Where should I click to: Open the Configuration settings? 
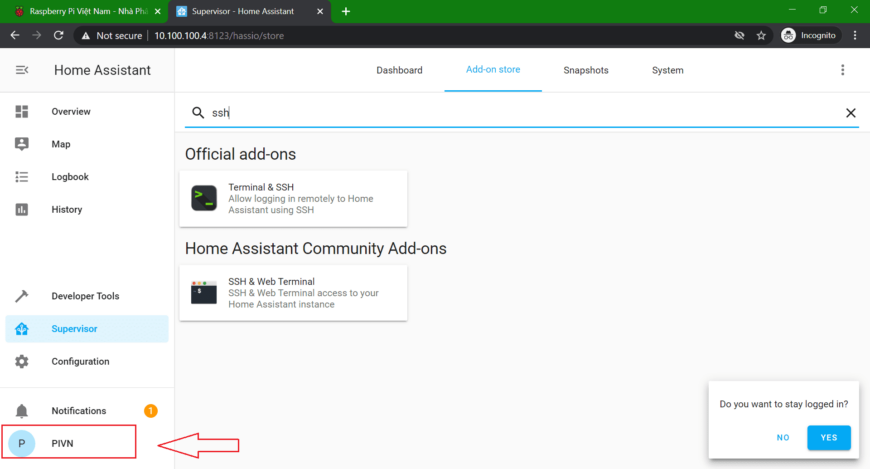(80, 361)
